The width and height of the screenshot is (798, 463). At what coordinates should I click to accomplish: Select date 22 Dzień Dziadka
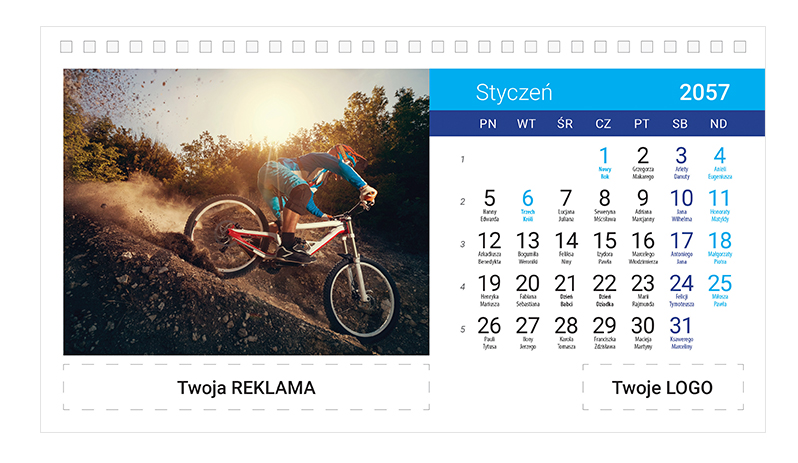[x=605, y=290]
